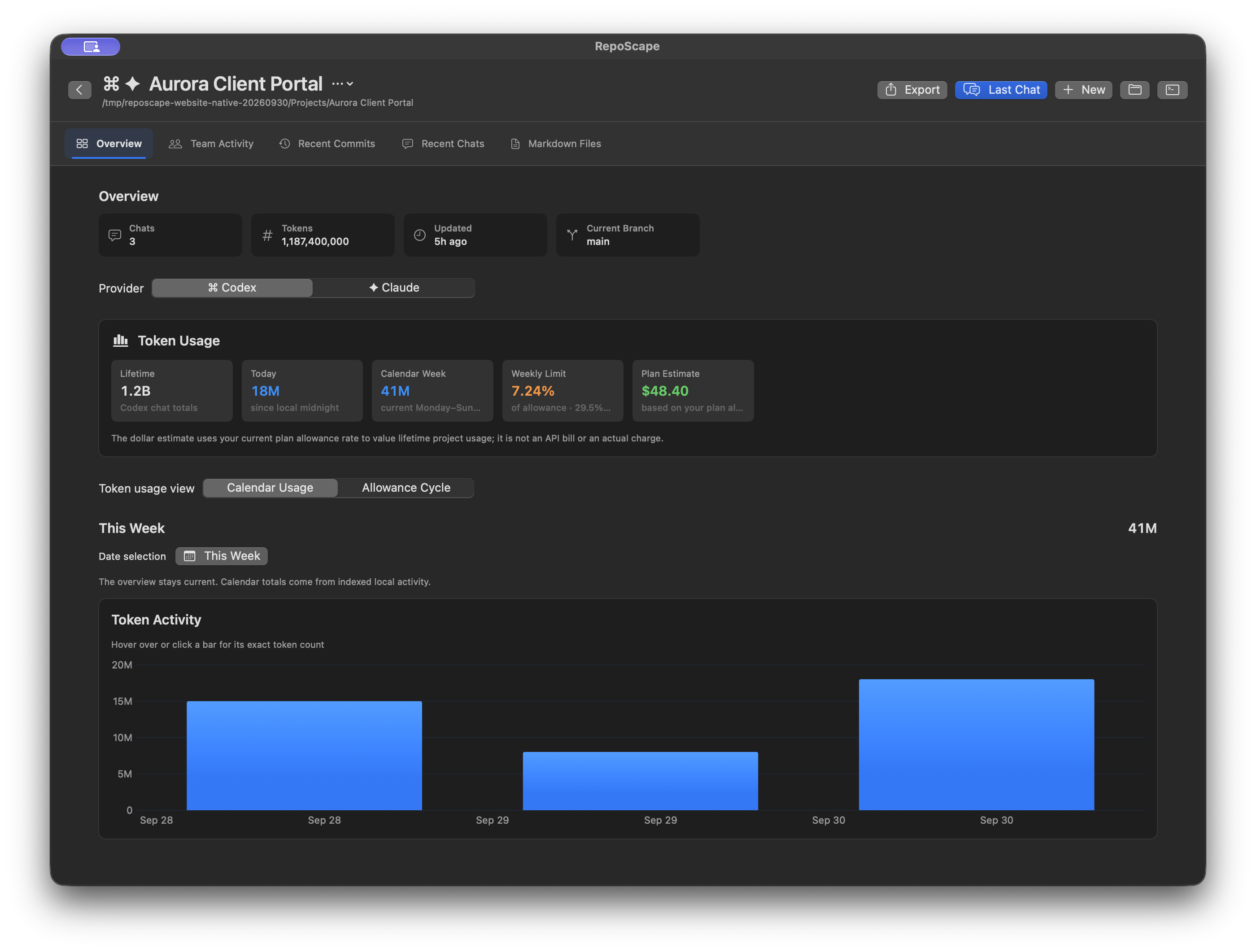
Task: Click the purple screen-sharing indicator in title bar
Action: (91, 47)
